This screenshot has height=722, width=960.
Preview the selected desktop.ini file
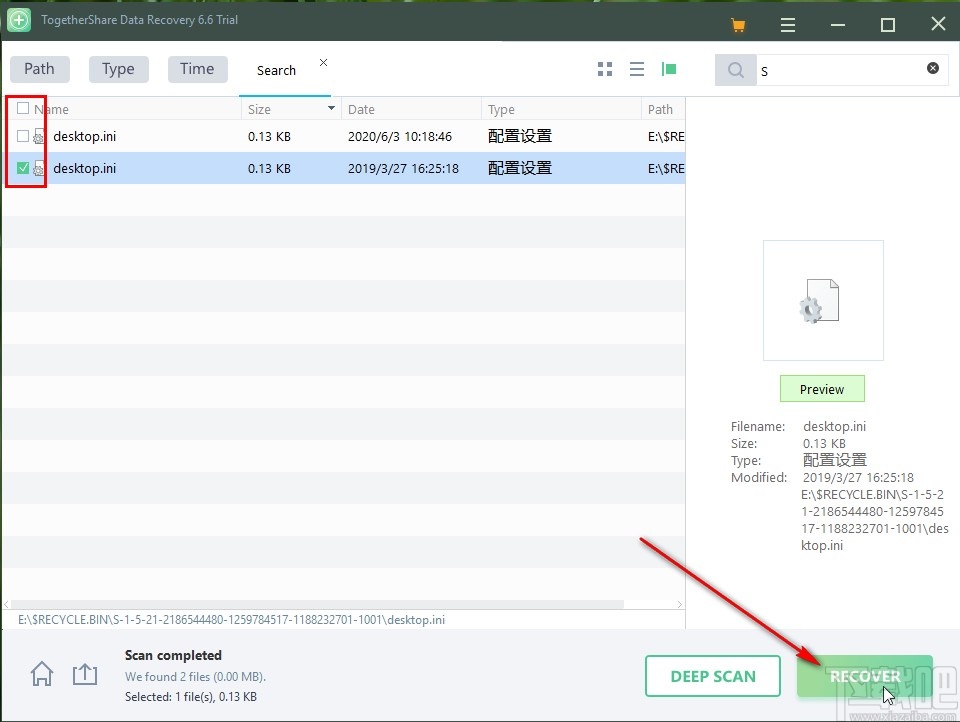coord(822,389)
